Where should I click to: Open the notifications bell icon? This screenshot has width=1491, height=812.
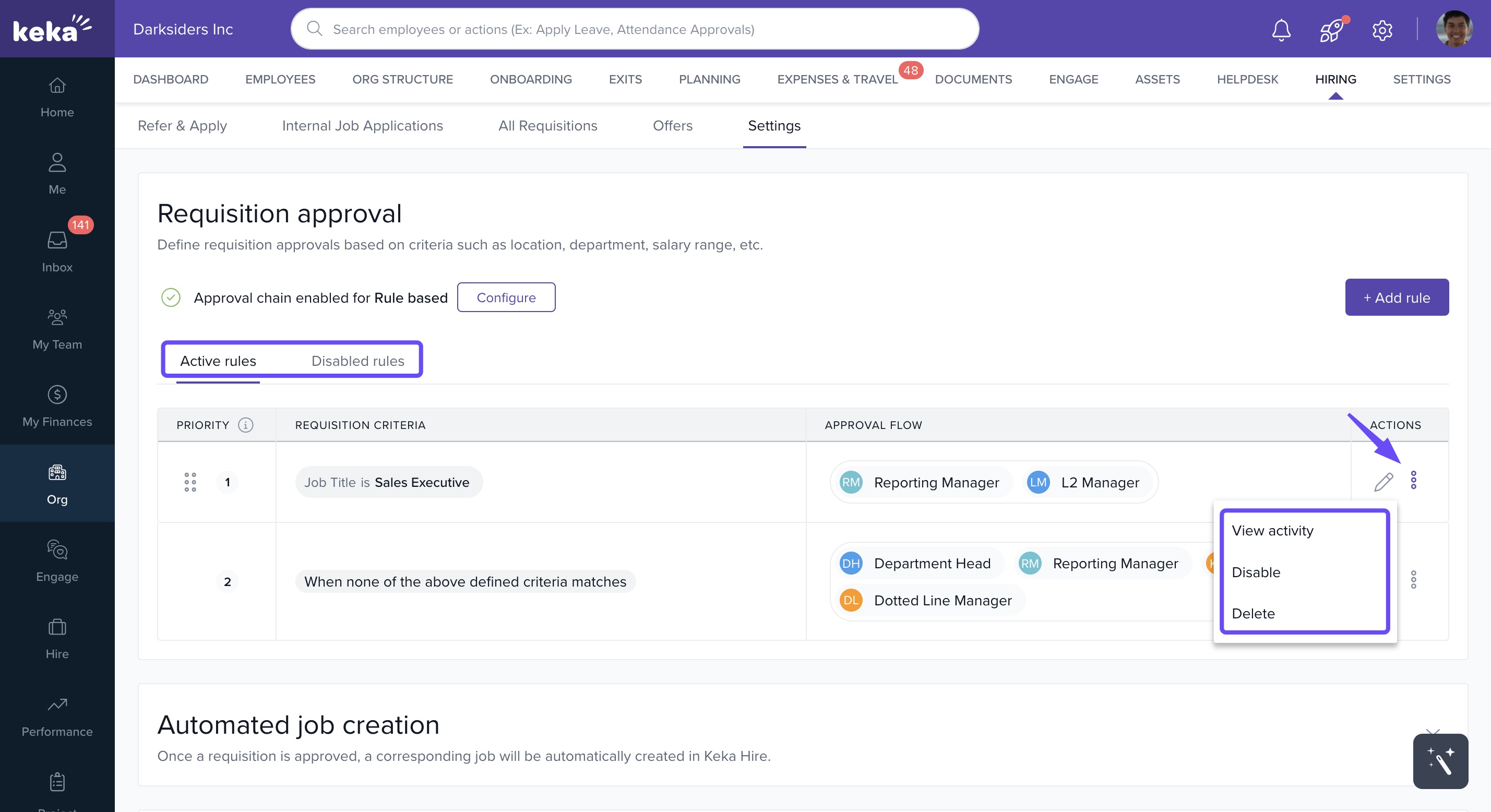tap(1281, 30)
